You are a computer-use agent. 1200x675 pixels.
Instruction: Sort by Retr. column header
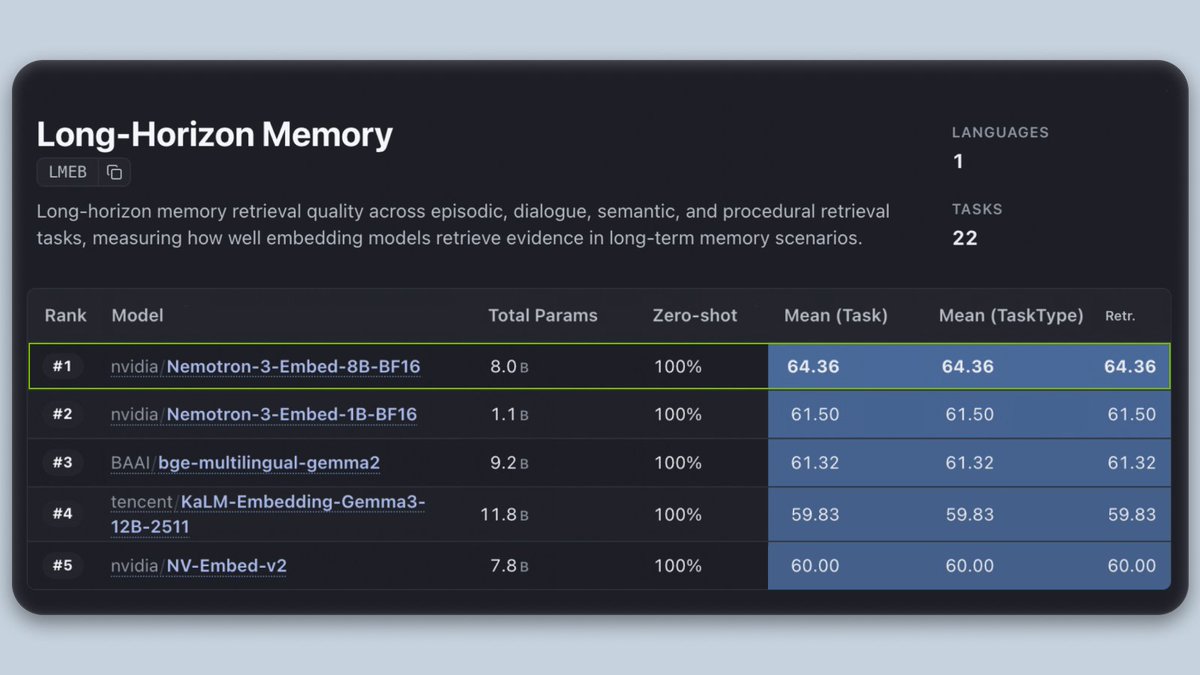(x=1120, y=316)
